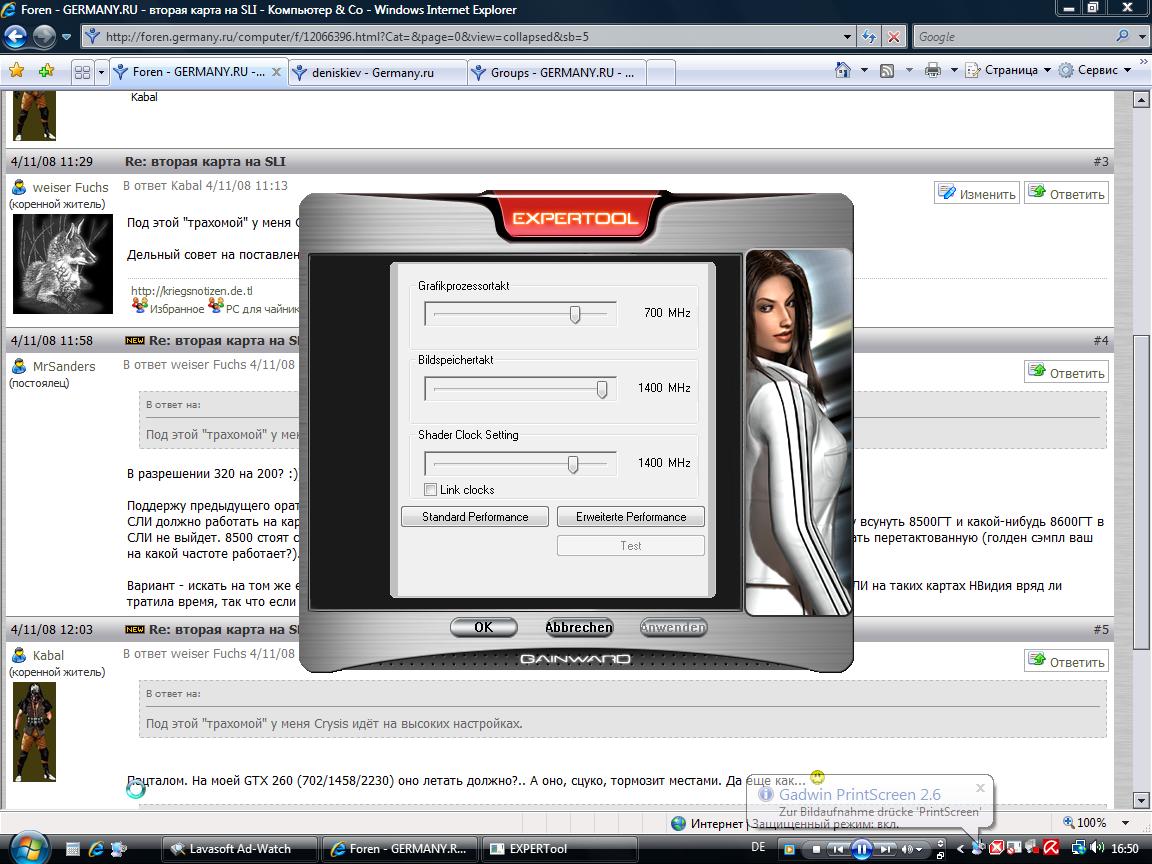Click 'Ответить' reply button on post #3
The width and height of the screenshot is (1152, 864).
[1066, 193]
